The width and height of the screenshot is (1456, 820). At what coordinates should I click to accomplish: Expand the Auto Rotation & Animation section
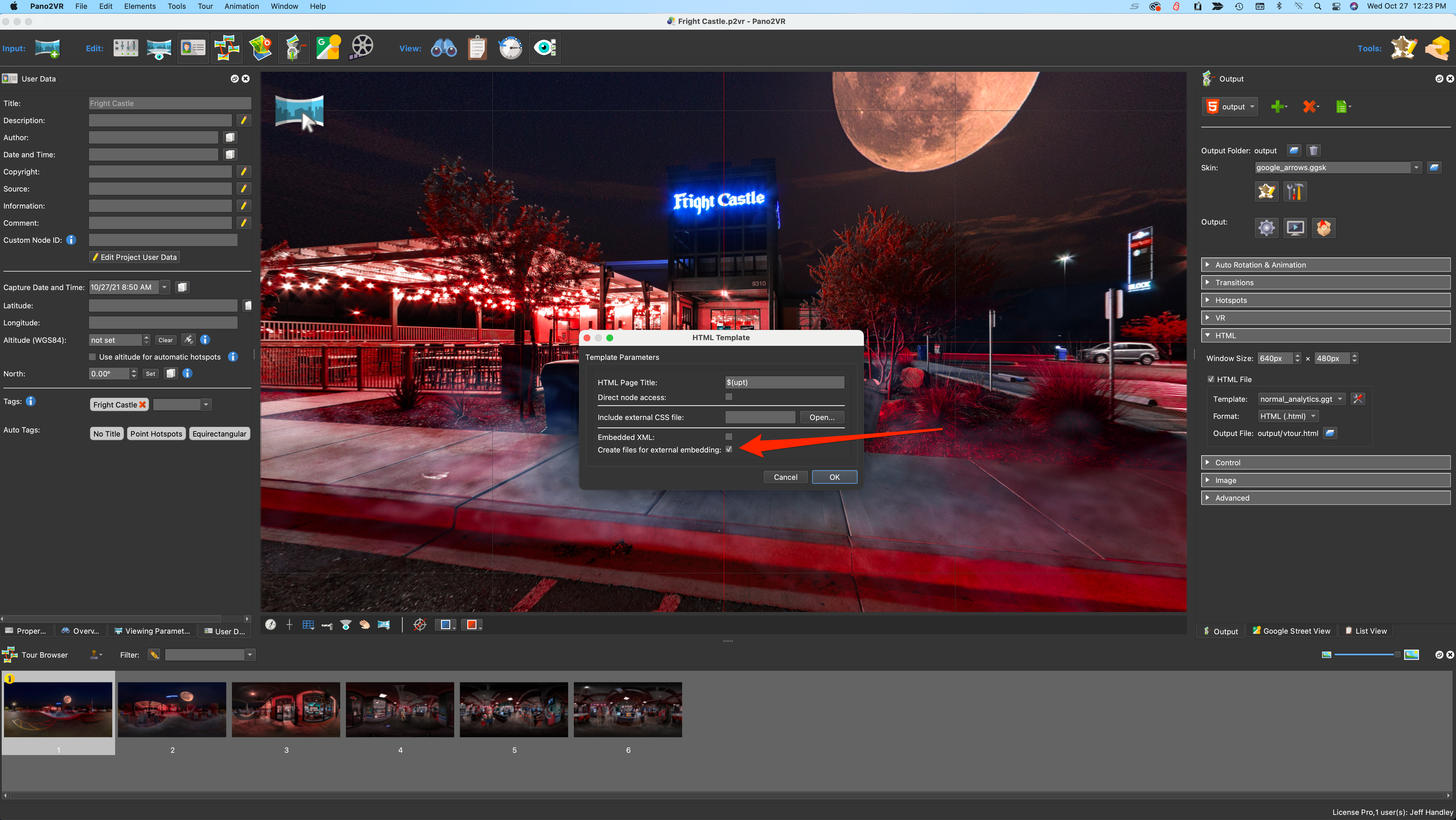pos(1326,264)
